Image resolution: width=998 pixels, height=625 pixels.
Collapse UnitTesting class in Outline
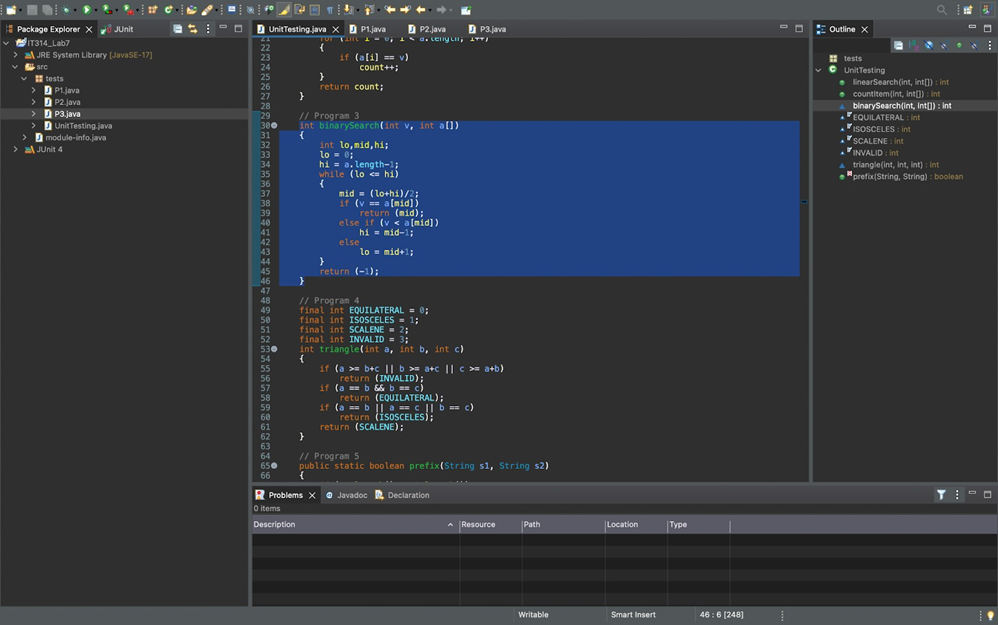819,70
